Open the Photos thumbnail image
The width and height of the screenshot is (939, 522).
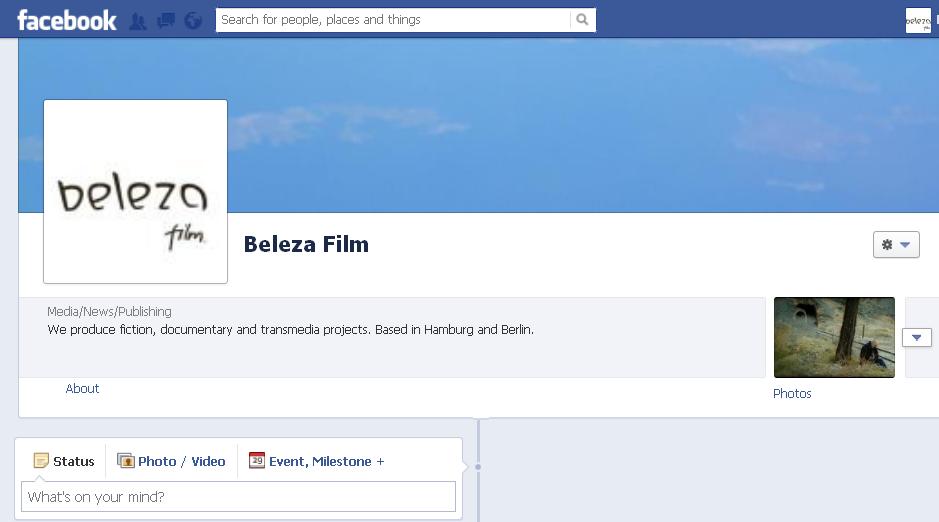click(x=834, y=338)
